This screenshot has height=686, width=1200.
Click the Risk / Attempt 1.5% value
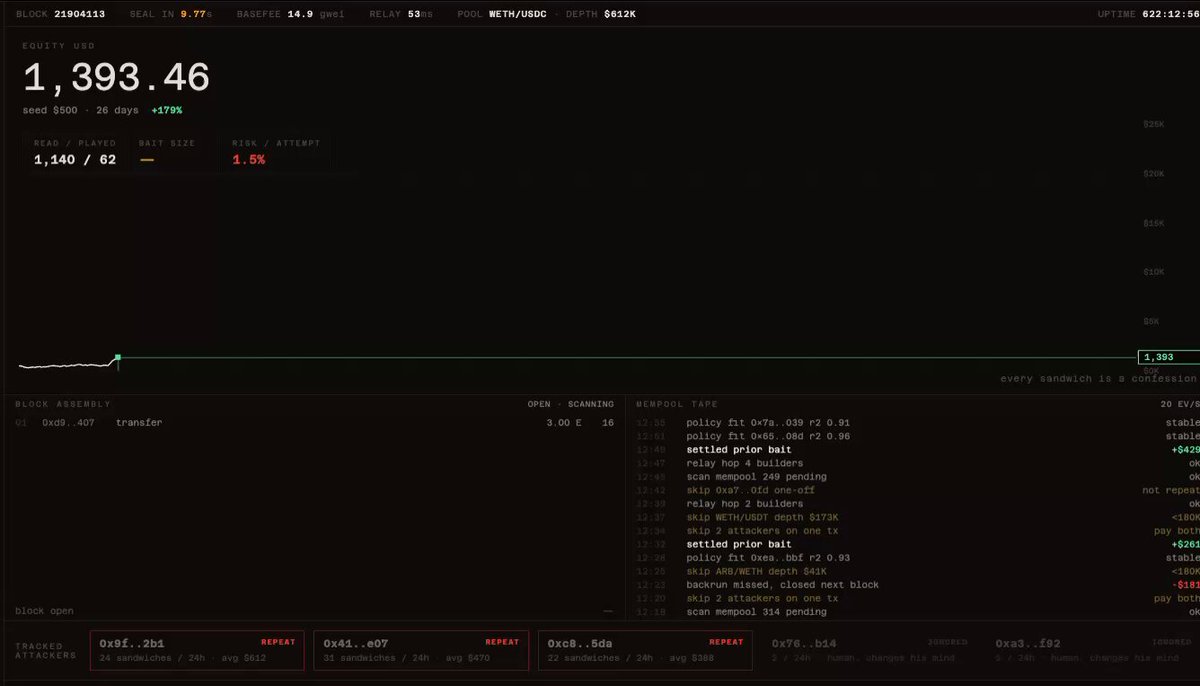pyautogui.click(x=249, y=159)
